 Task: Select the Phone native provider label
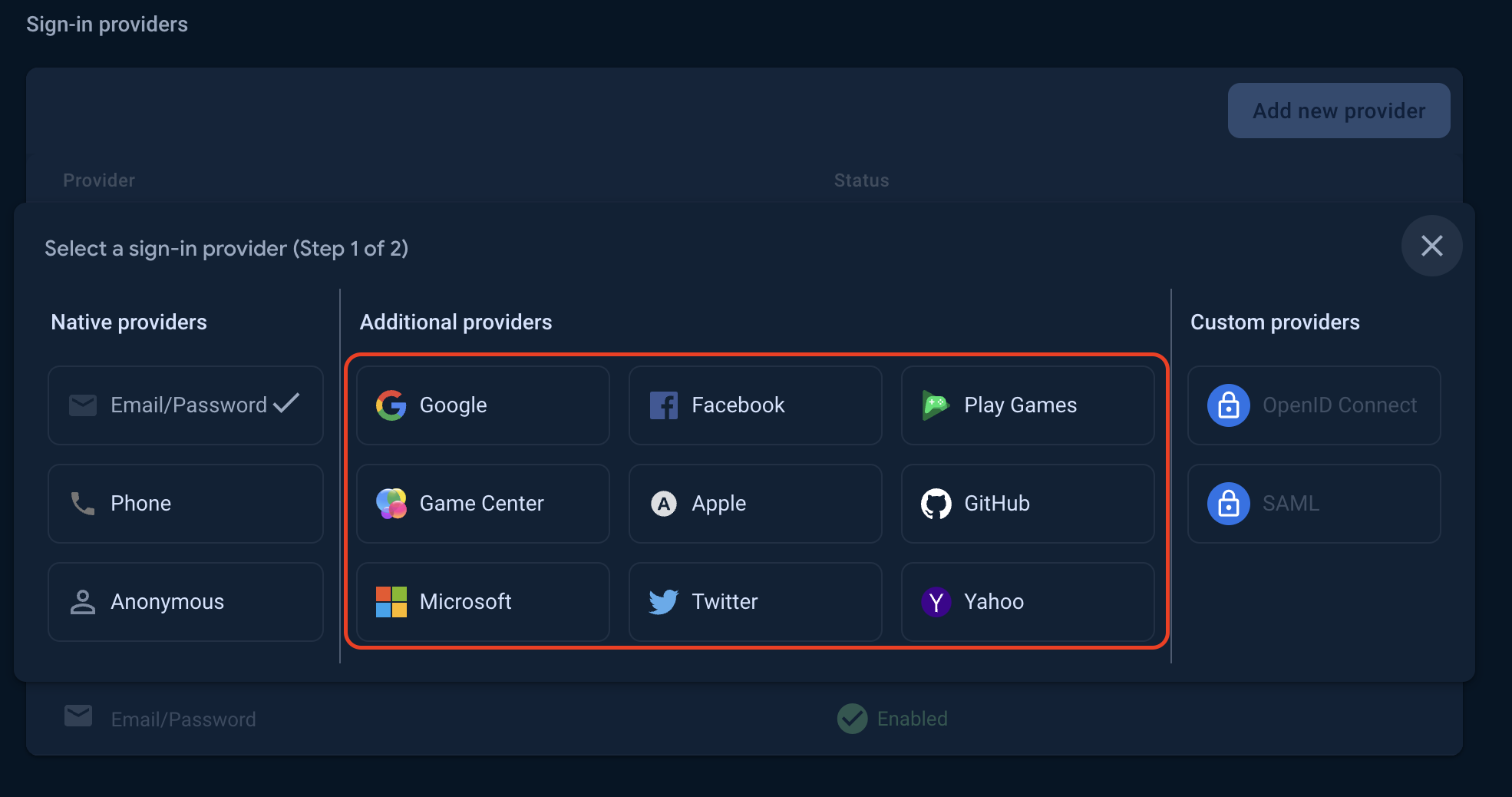coord(140,504)
